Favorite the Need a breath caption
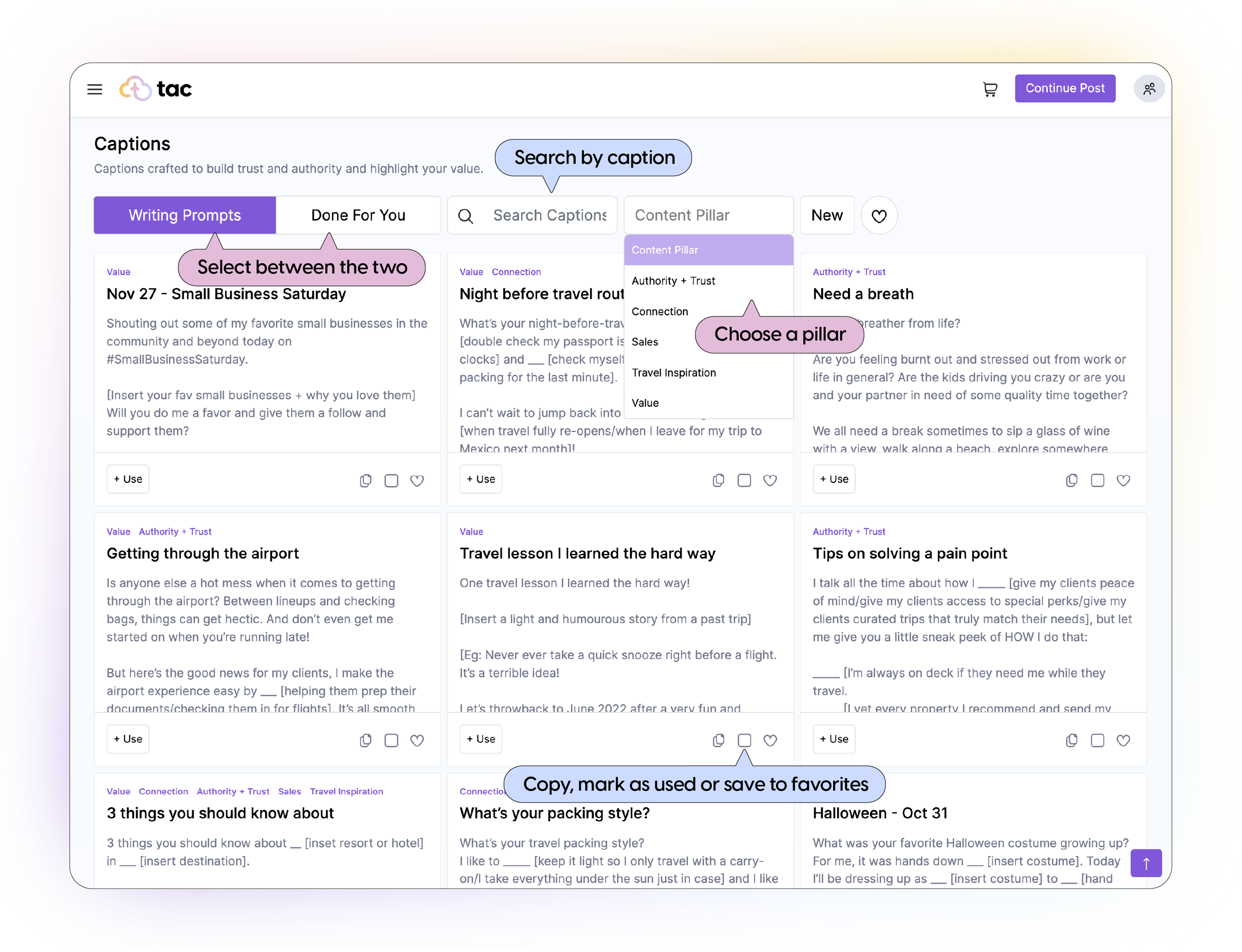Viewport: 1242px width, 952px height. tap(1123, 481)
